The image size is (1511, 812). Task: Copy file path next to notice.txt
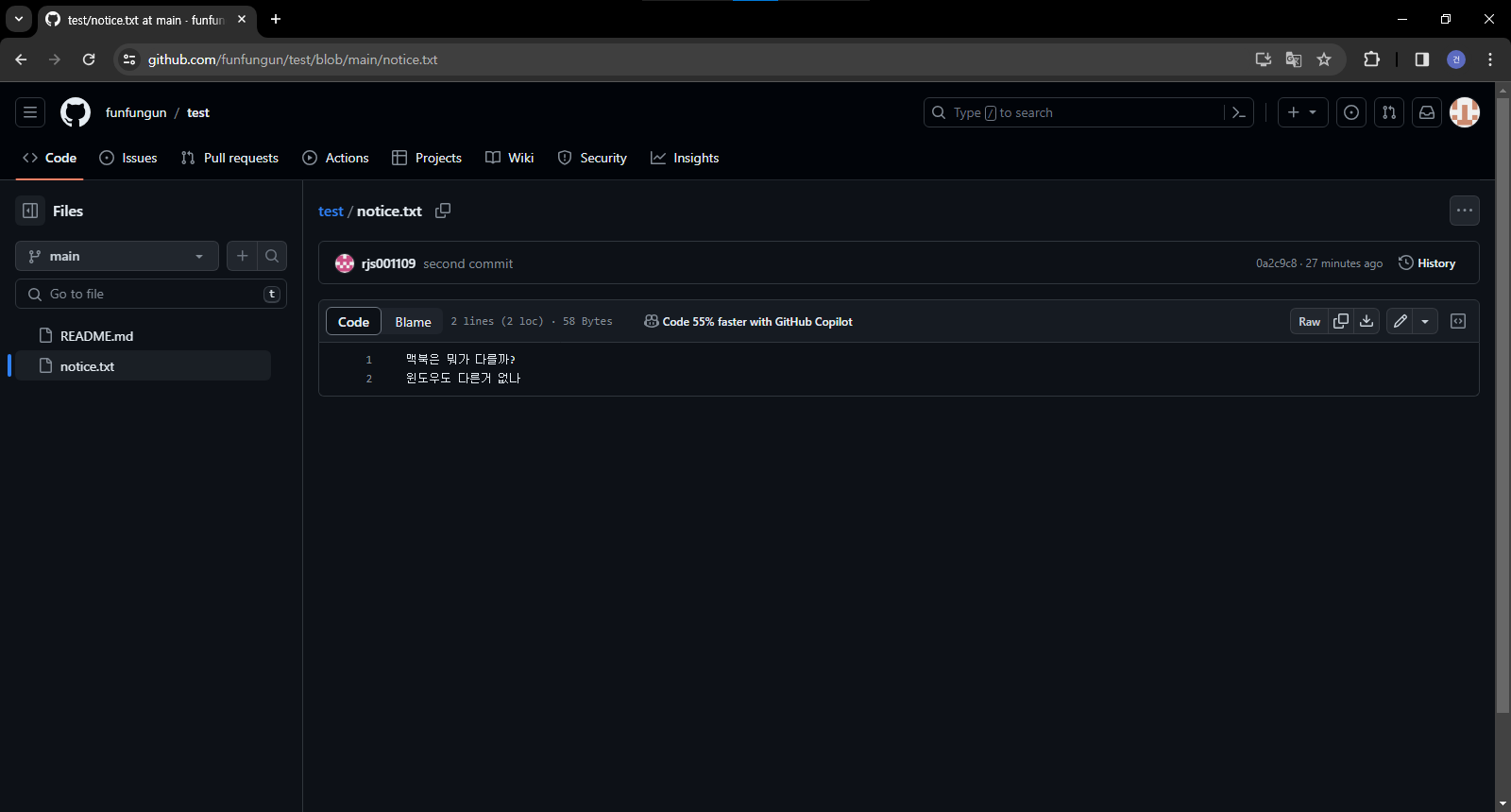tap(443, 211)
